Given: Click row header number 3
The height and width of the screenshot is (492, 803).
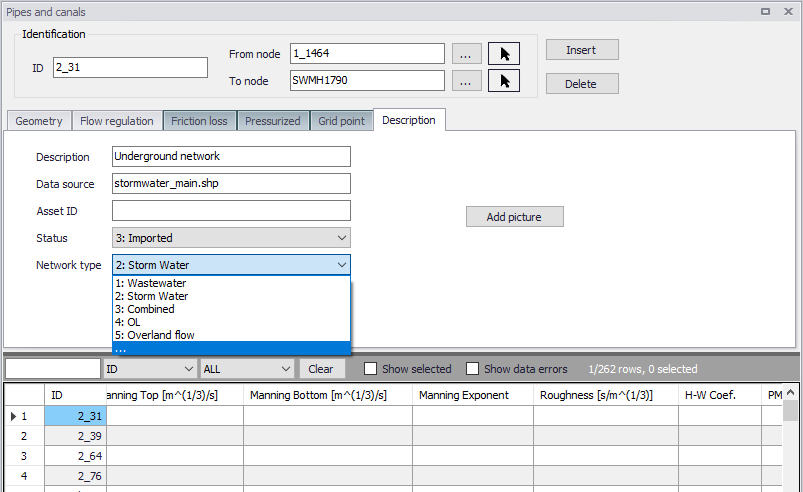Looking at the screenshot, I should pos(24,456).
